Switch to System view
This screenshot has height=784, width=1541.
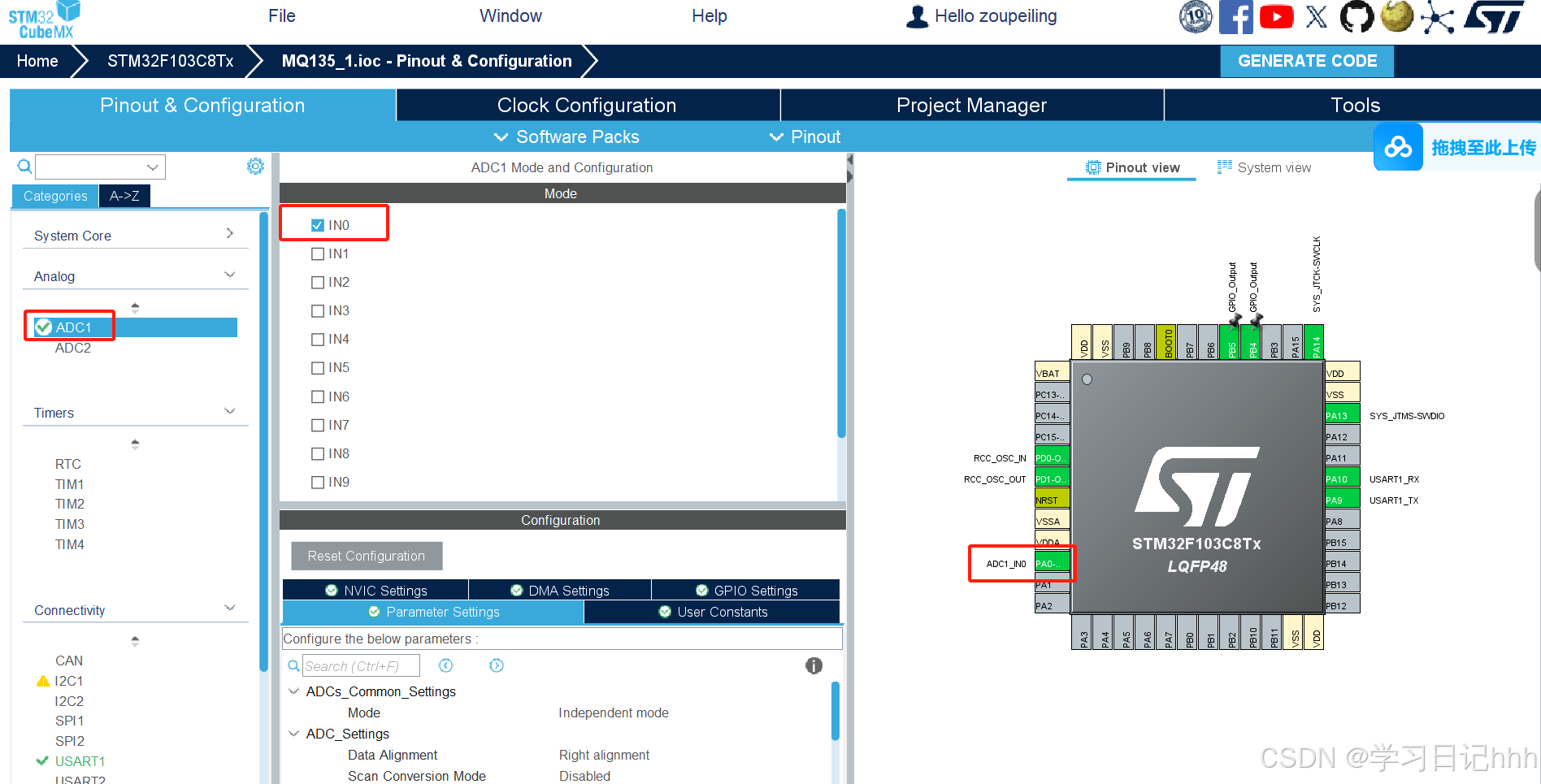1264,167
